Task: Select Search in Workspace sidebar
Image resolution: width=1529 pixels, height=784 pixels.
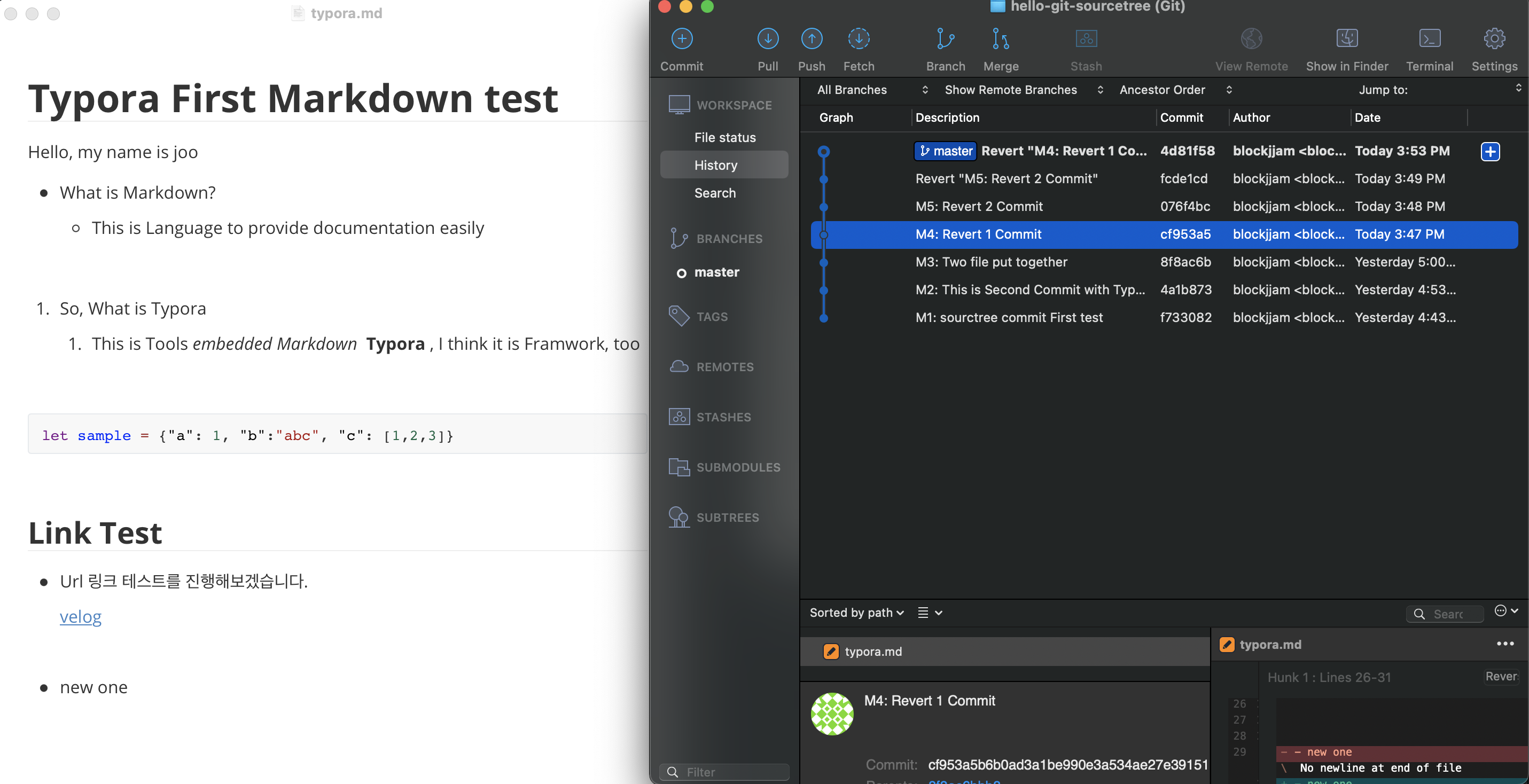Action: (x=715, y=193)
